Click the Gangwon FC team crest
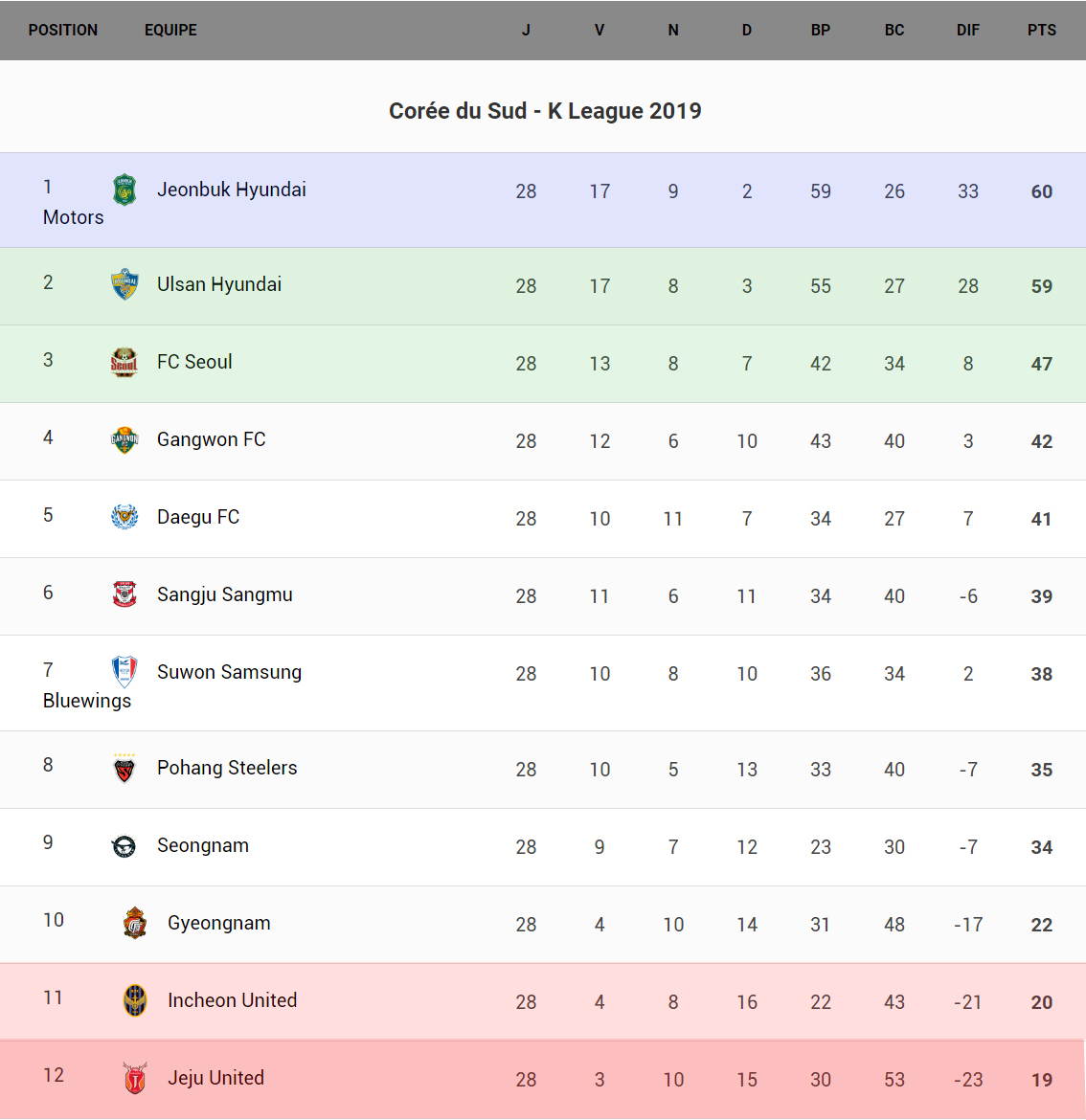The width and height of the screenshot is (1086, 1120). tap(124, 439)
